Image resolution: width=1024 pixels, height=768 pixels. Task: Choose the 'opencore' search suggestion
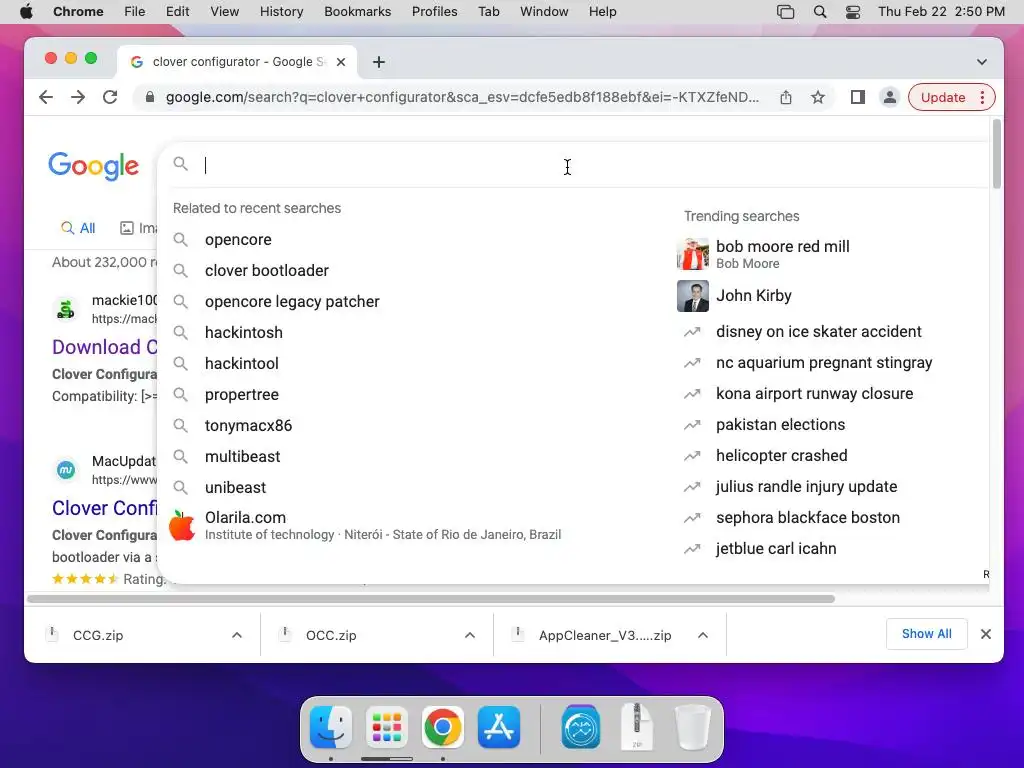point(238,240)
